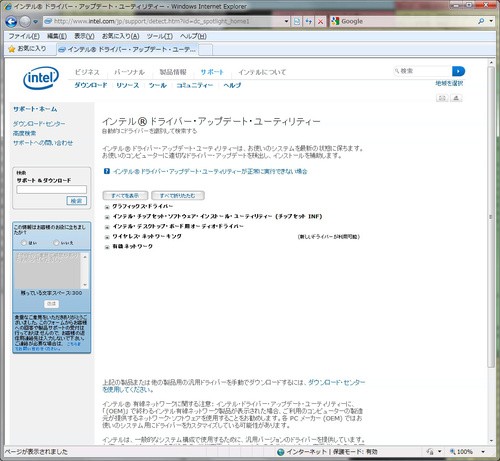Expand the オーディオ・ドライバー section
The height and width of the screenshot is (461, 500).
tap(107, 227)
